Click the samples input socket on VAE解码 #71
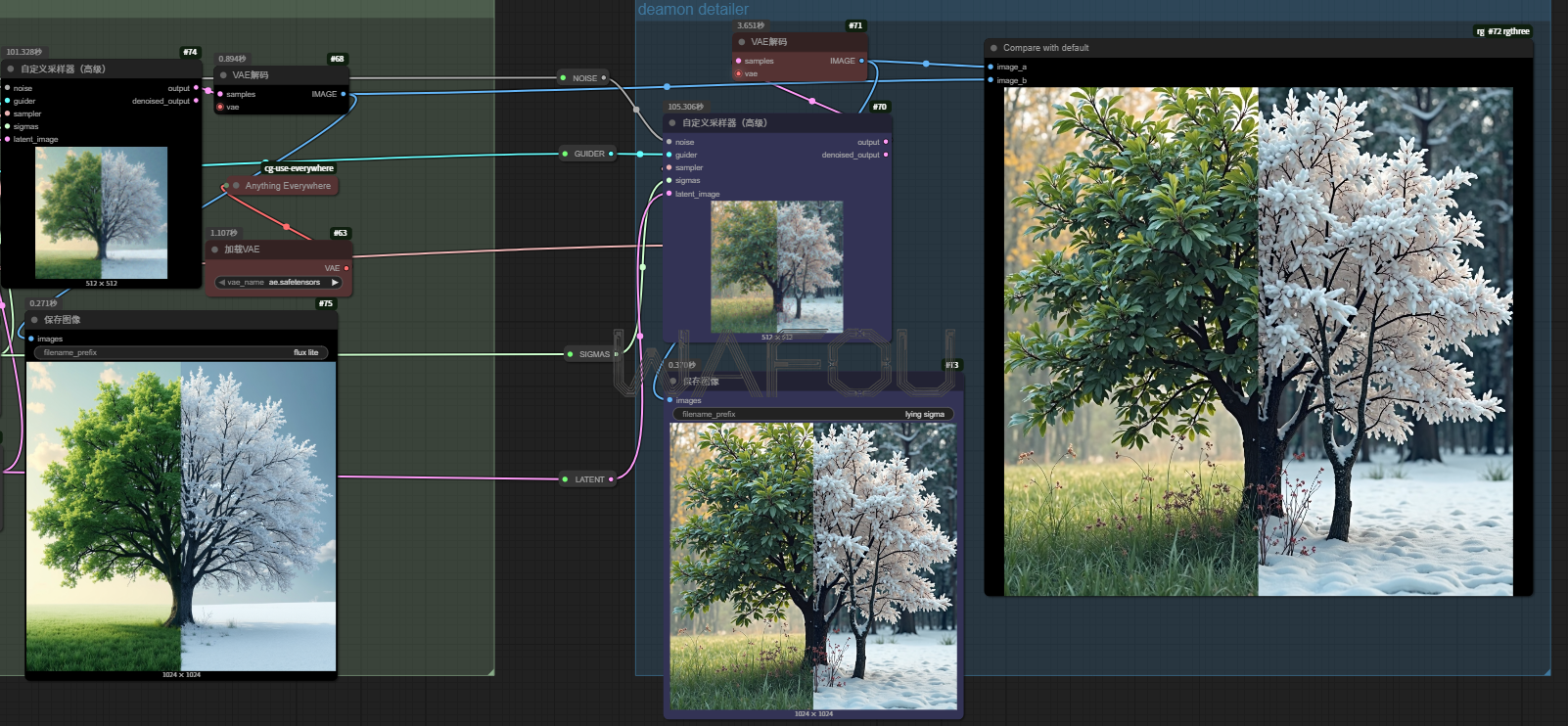 click(738, 61)
